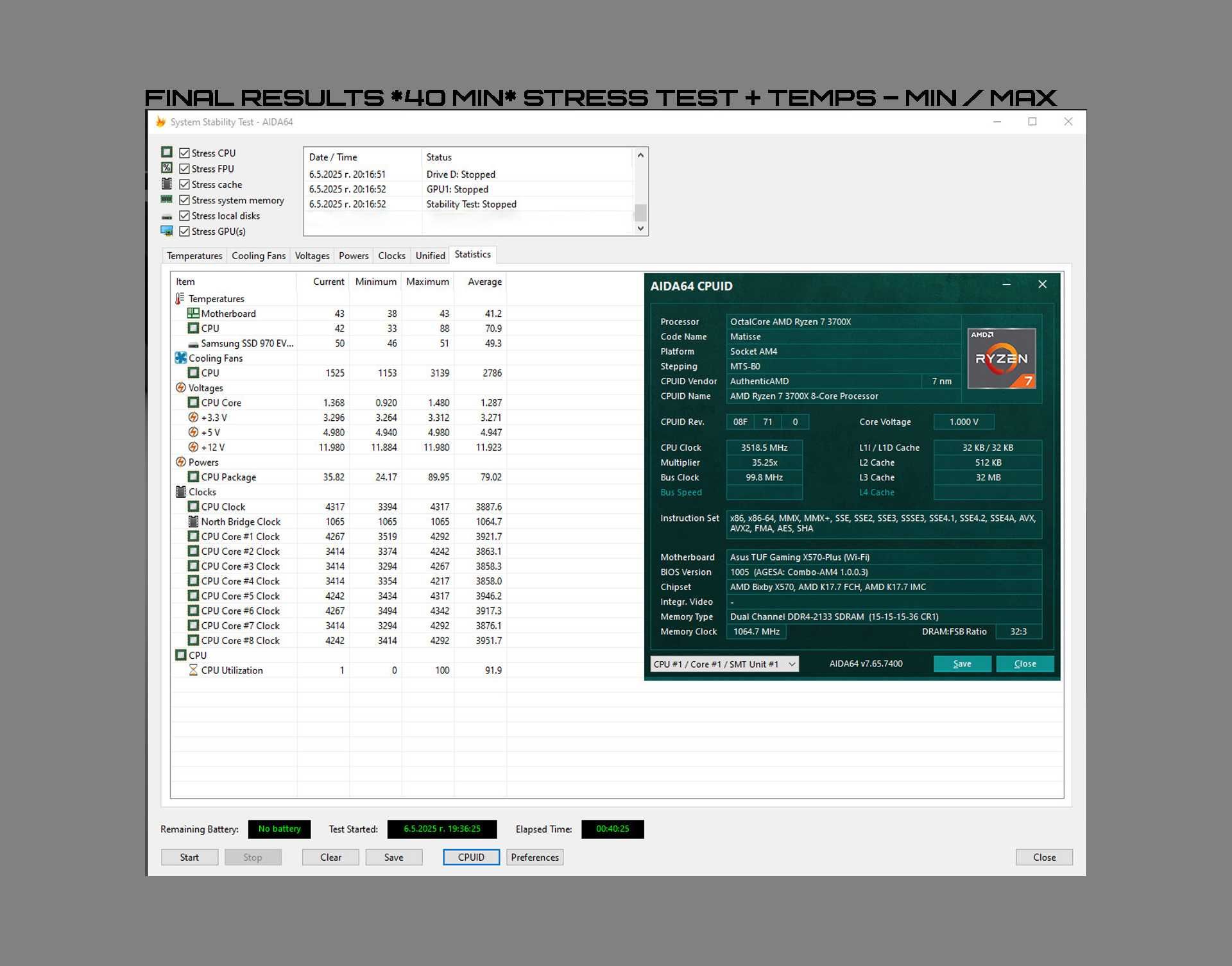This screenshot has height=966, width=1232.
Task: Click the CPU chip icon beside Stress CPU
Action: pos(167,152)
